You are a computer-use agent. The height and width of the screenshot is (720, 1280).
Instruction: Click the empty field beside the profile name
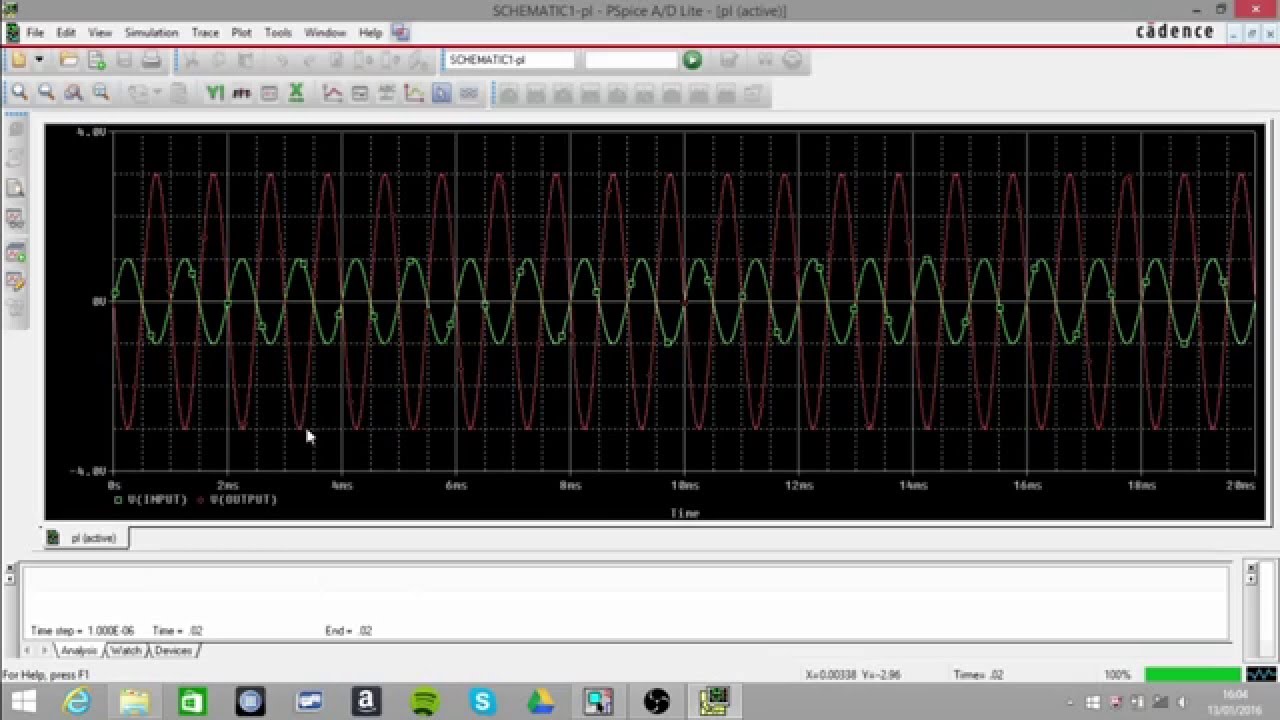(631, 60)
